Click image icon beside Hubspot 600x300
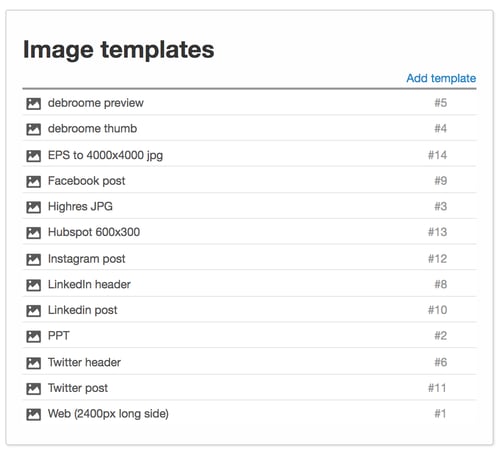 click(x=34, y=233)
